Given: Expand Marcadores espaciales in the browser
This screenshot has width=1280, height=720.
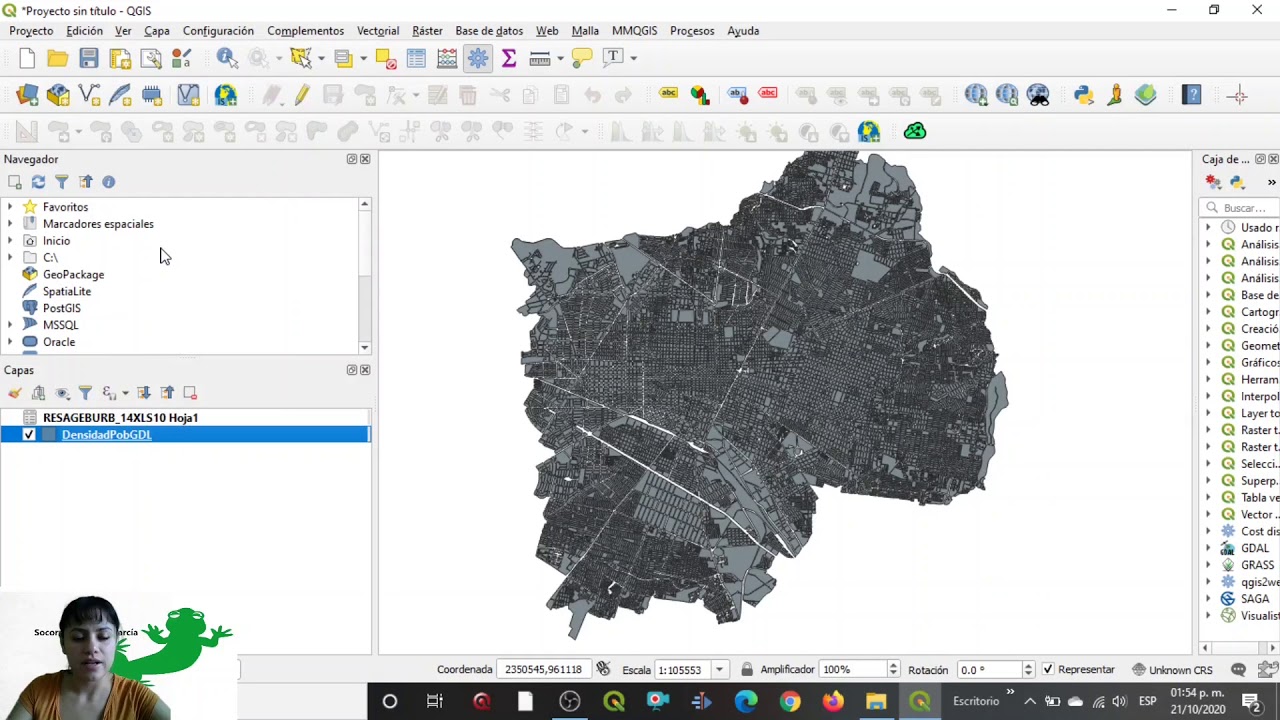Looking at the screenshot, I should pos(10,224).
